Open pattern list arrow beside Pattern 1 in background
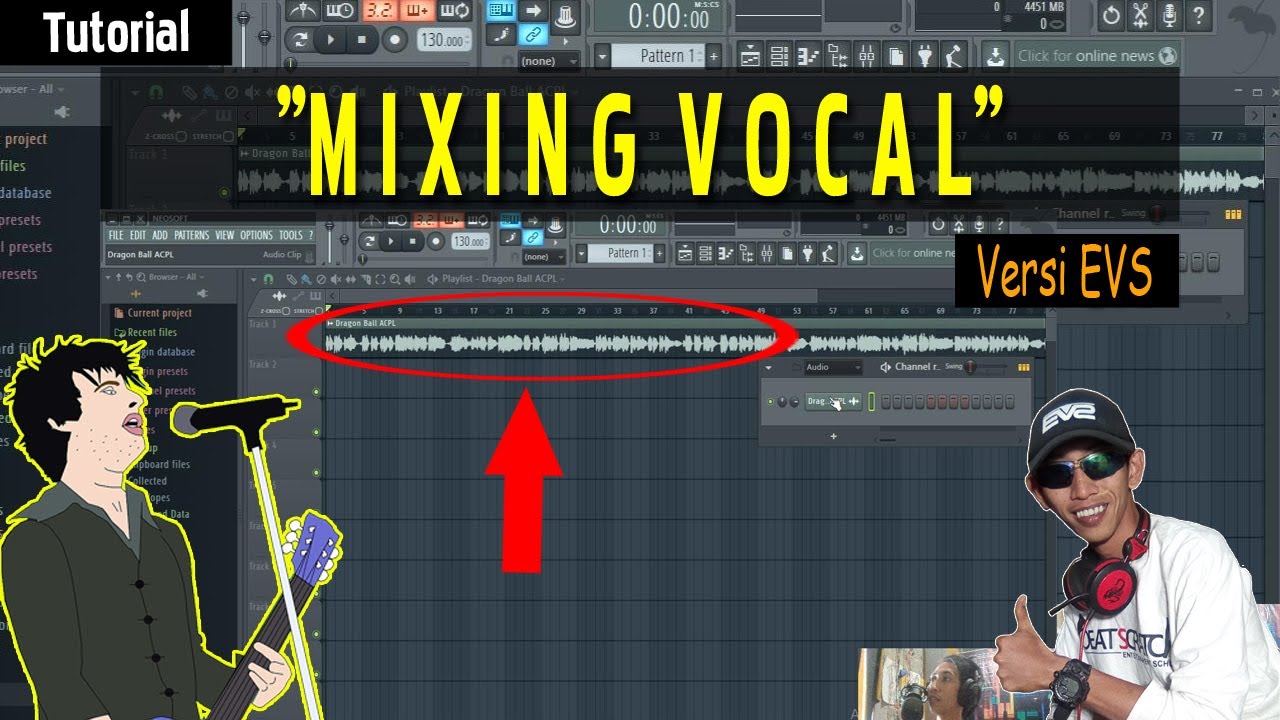The height and width of the screenshot is (720, 1280). click(602, 56)
